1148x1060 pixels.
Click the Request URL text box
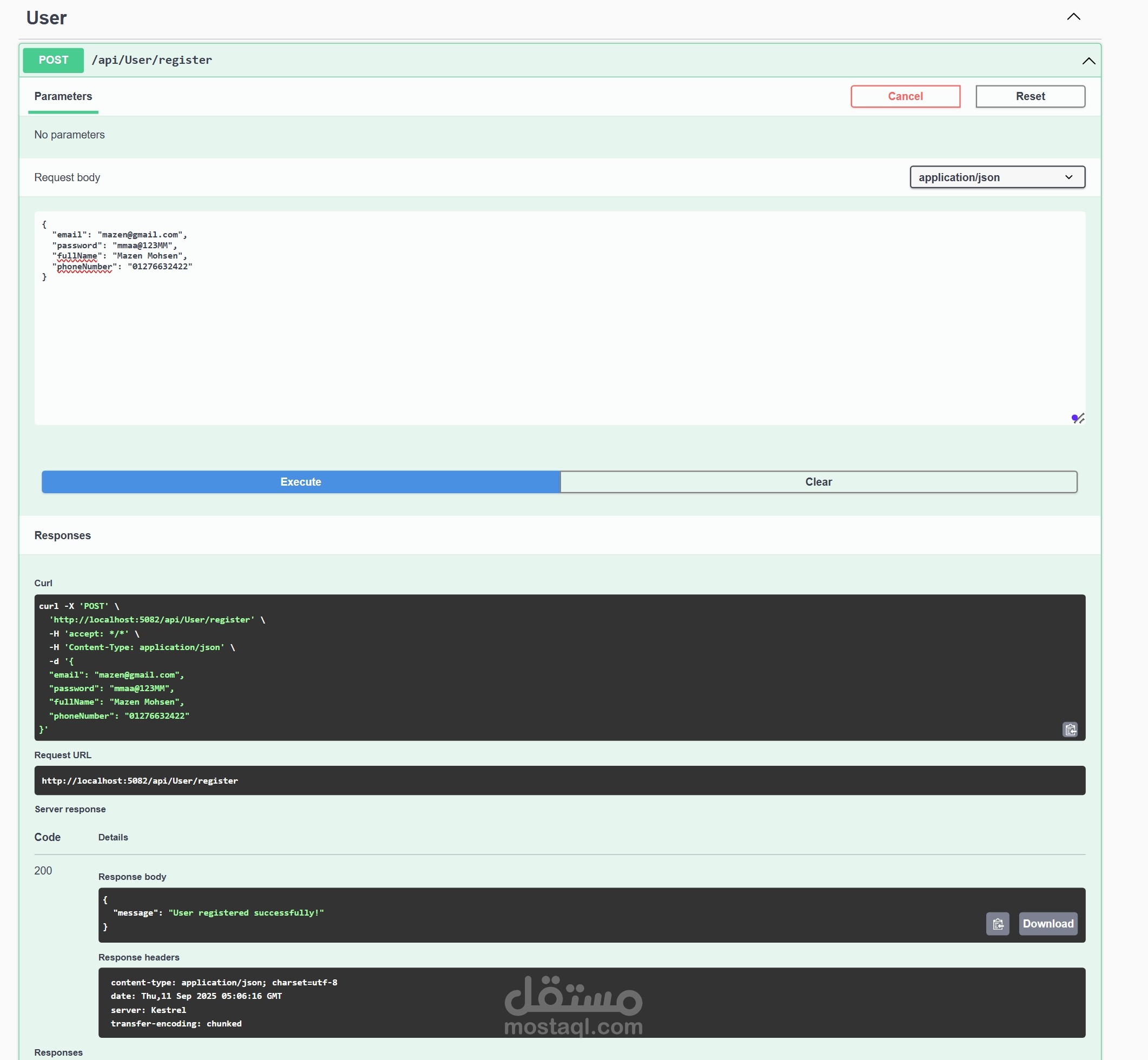click(559, 780)
